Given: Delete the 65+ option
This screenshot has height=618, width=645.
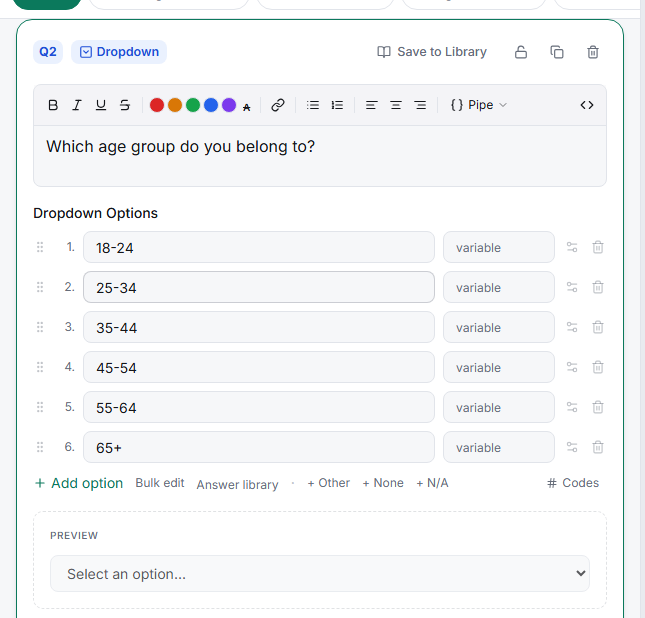Looking at the screenshot, I should point(598,447).
